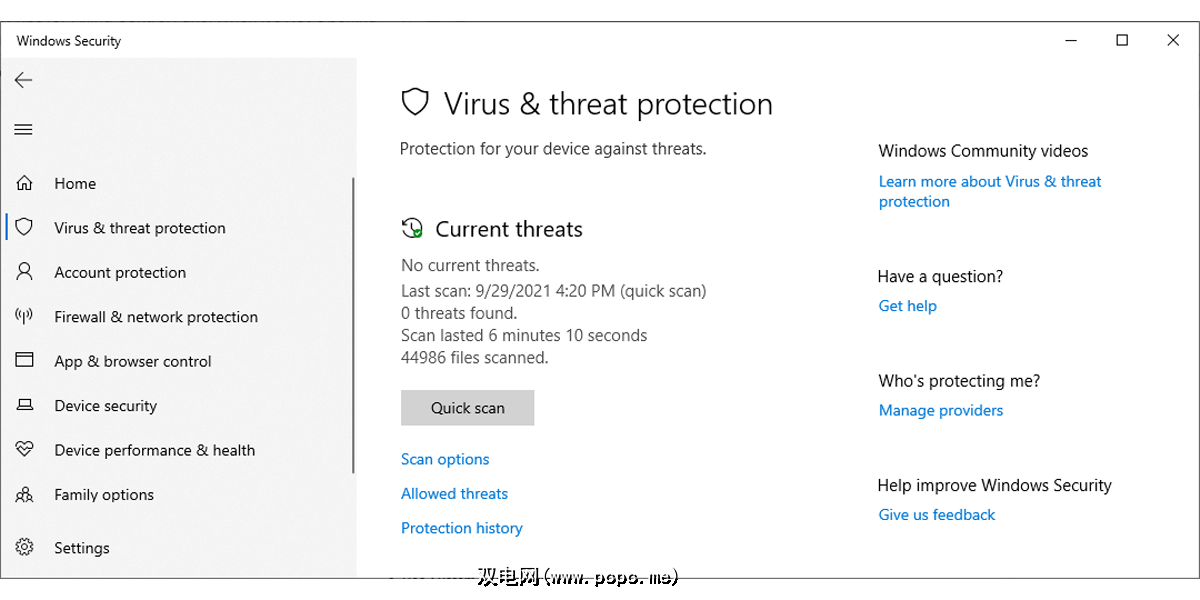Click the Device security laptop icon
The width and height of the screenshot is (1200, 600).
coord(24,406)
